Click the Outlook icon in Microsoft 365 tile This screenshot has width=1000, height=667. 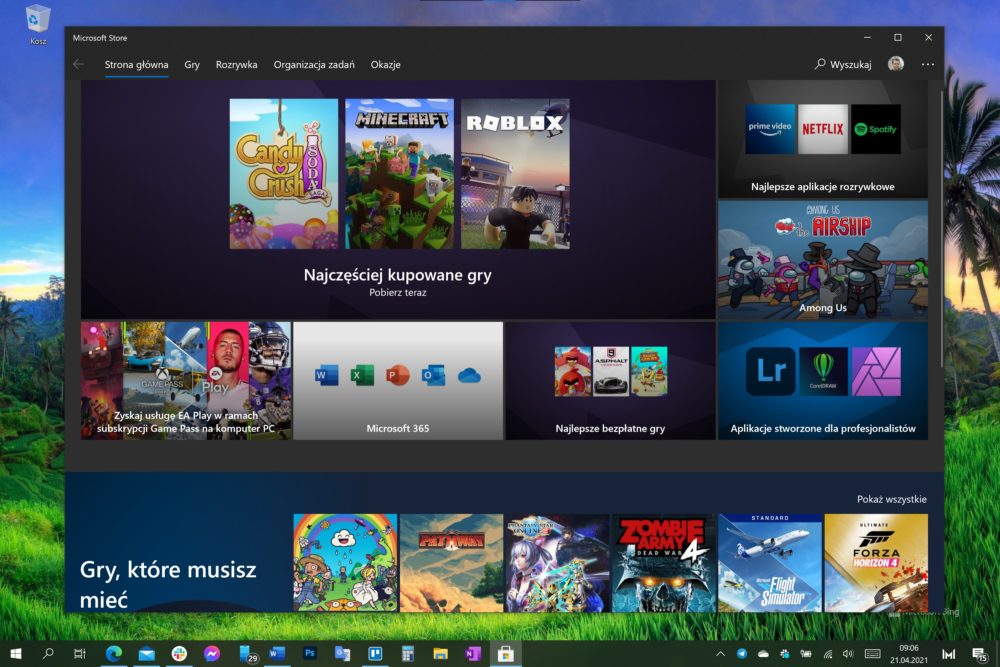tap(434, 376)
